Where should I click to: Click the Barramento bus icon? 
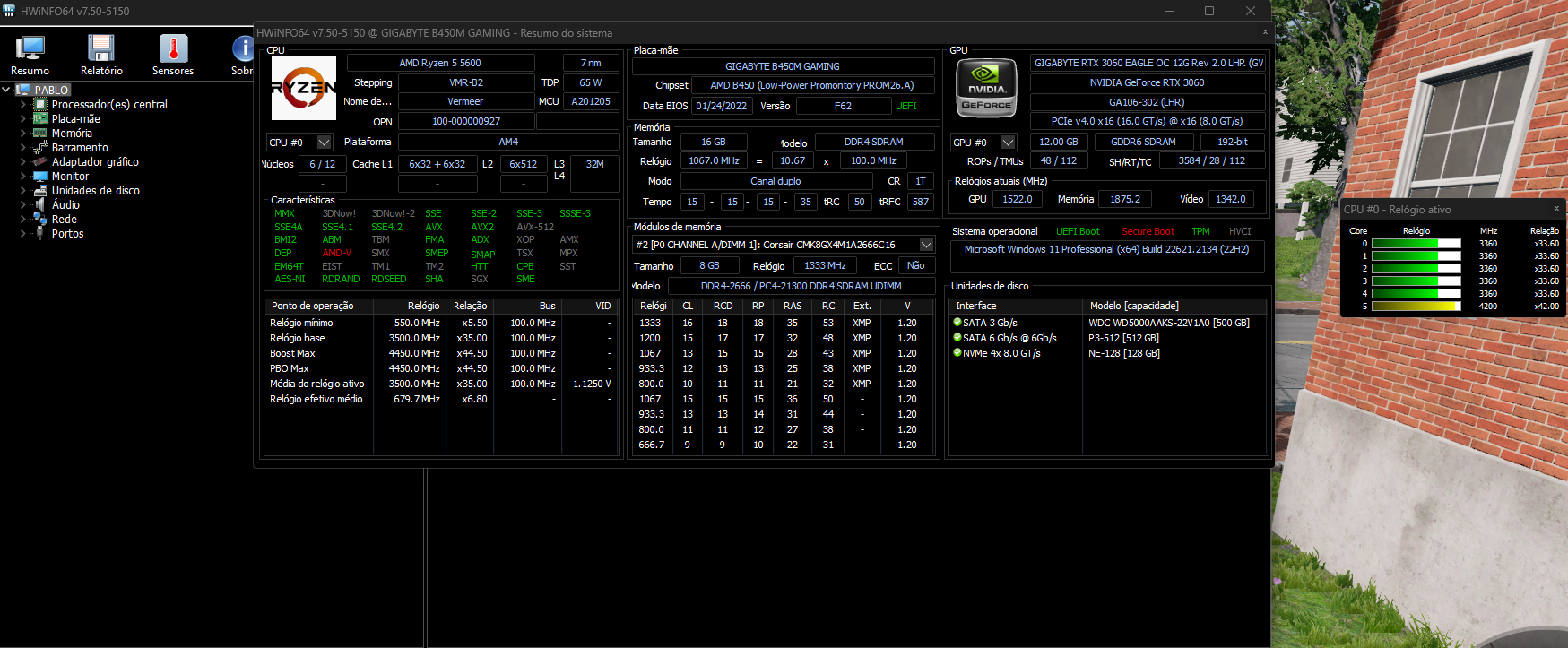click(x=40, y=147)
